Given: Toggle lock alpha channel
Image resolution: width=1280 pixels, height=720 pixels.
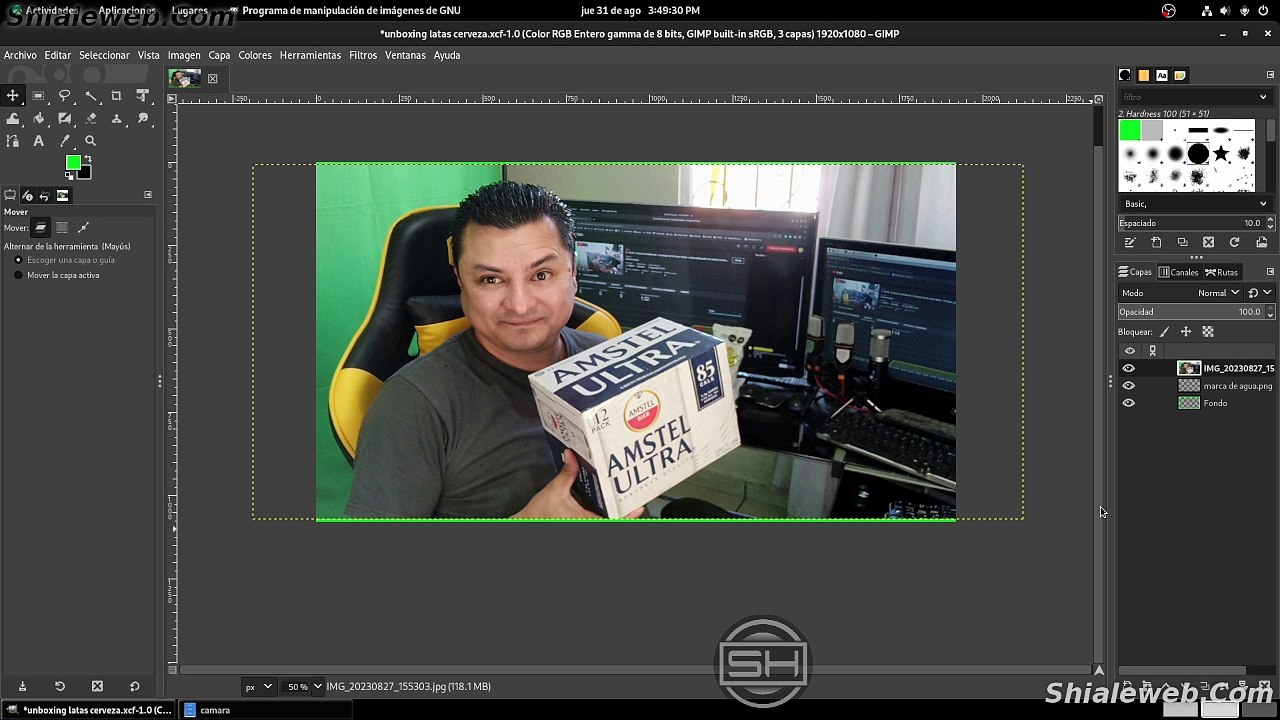Looking at the screenshot, I should click(x=1208, y=332).
